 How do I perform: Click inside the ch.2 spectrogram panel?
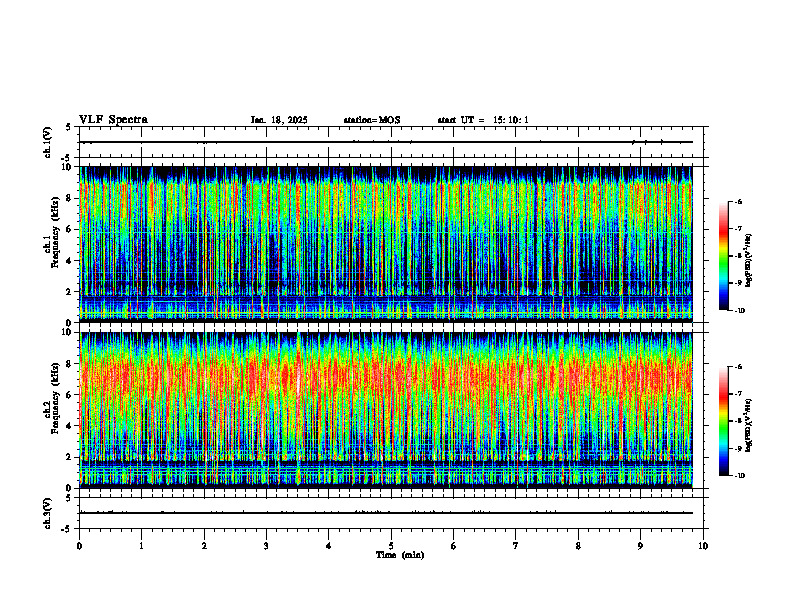tap(386, 410)
